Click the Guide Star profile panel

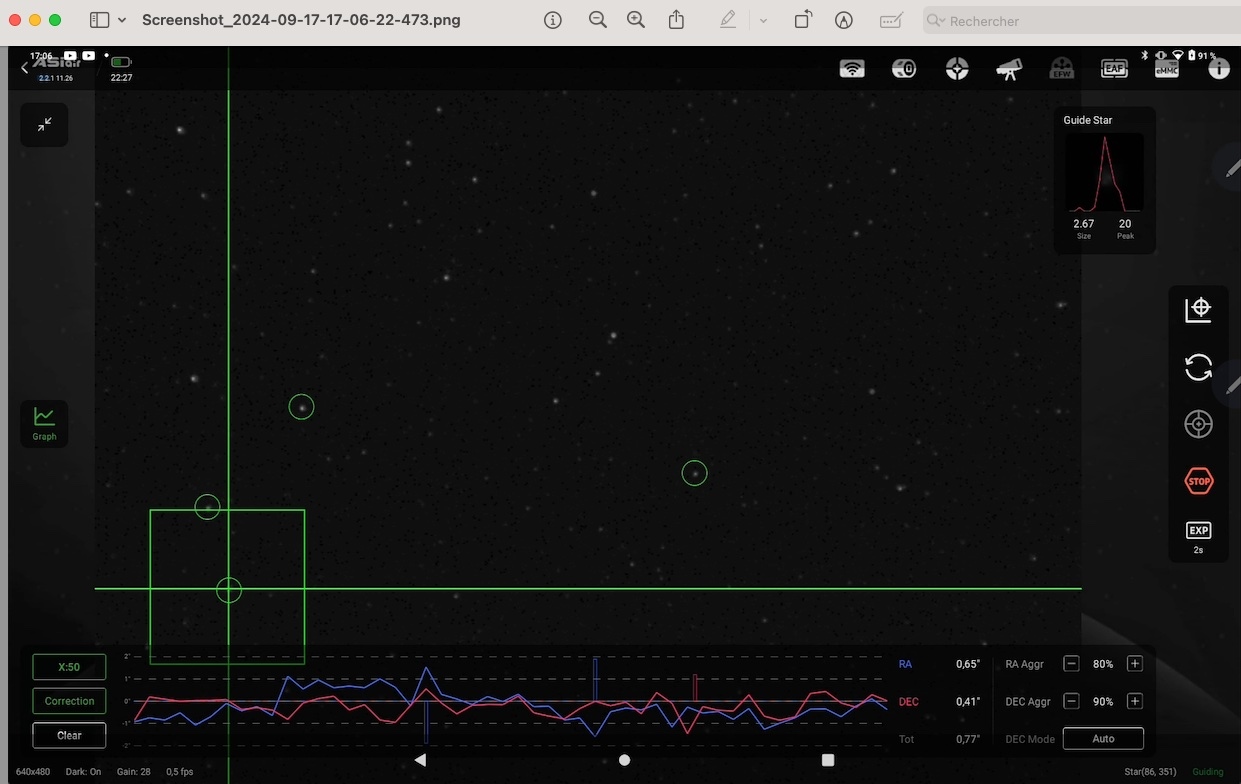(1104, 180)
